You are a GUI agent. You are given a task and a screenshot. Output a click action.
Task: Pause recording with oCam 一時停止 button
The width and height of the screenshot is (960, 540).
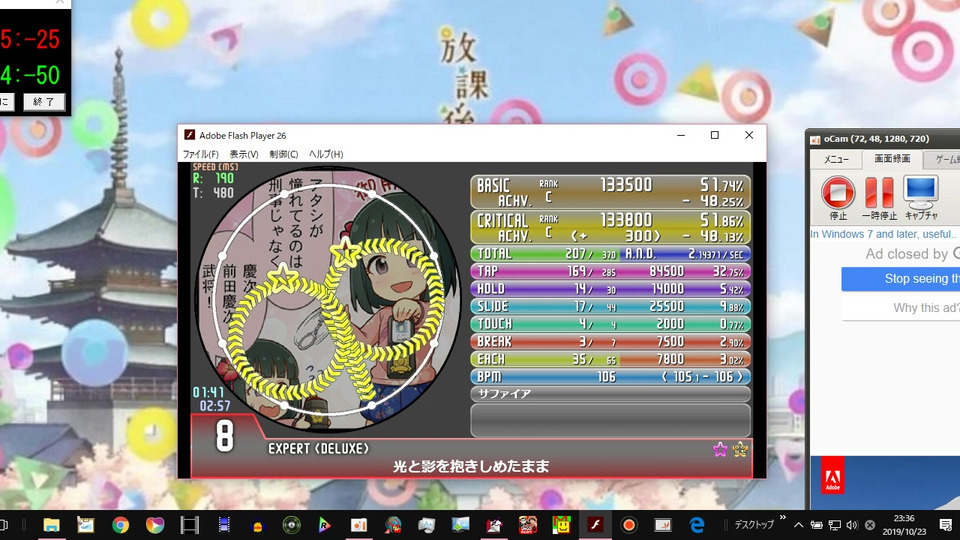coord(879,197)
